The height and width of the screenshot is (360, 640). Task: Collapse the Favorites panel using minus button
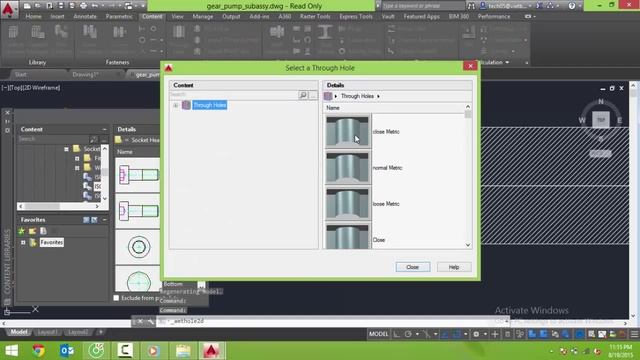104,220
